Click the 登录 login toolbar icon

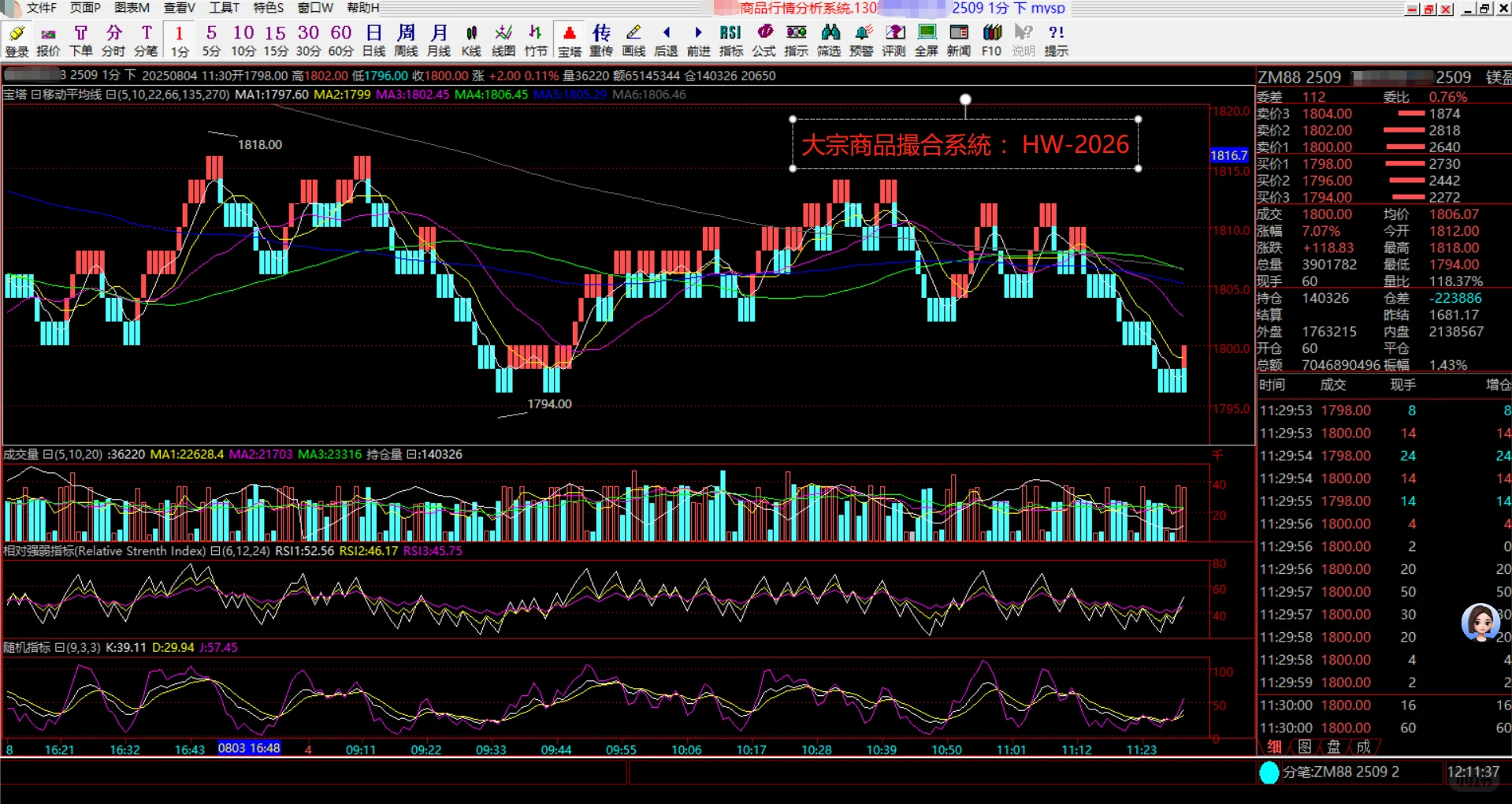click(17, 40)
